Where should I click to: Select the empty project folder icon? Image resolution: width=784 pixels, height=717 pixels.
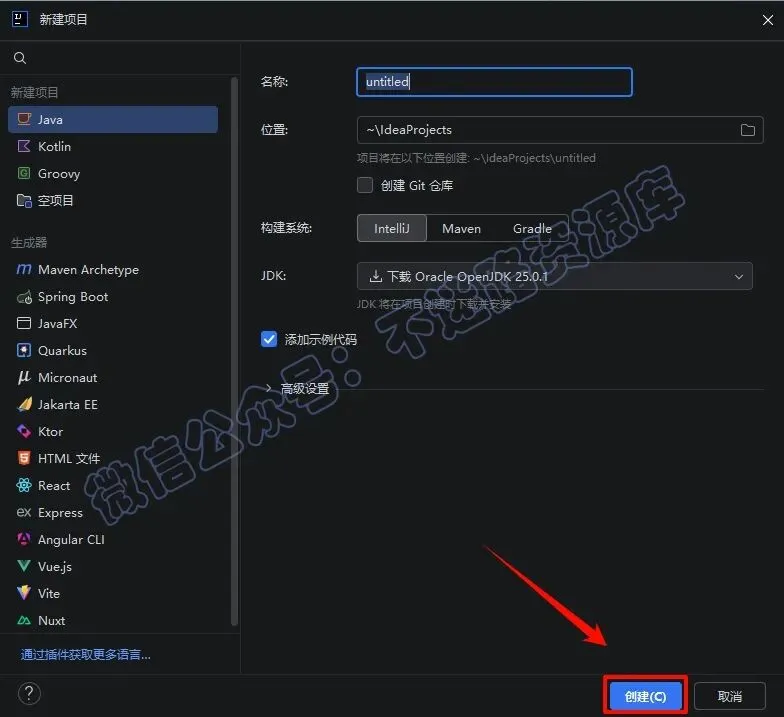(x=24, y=200)
